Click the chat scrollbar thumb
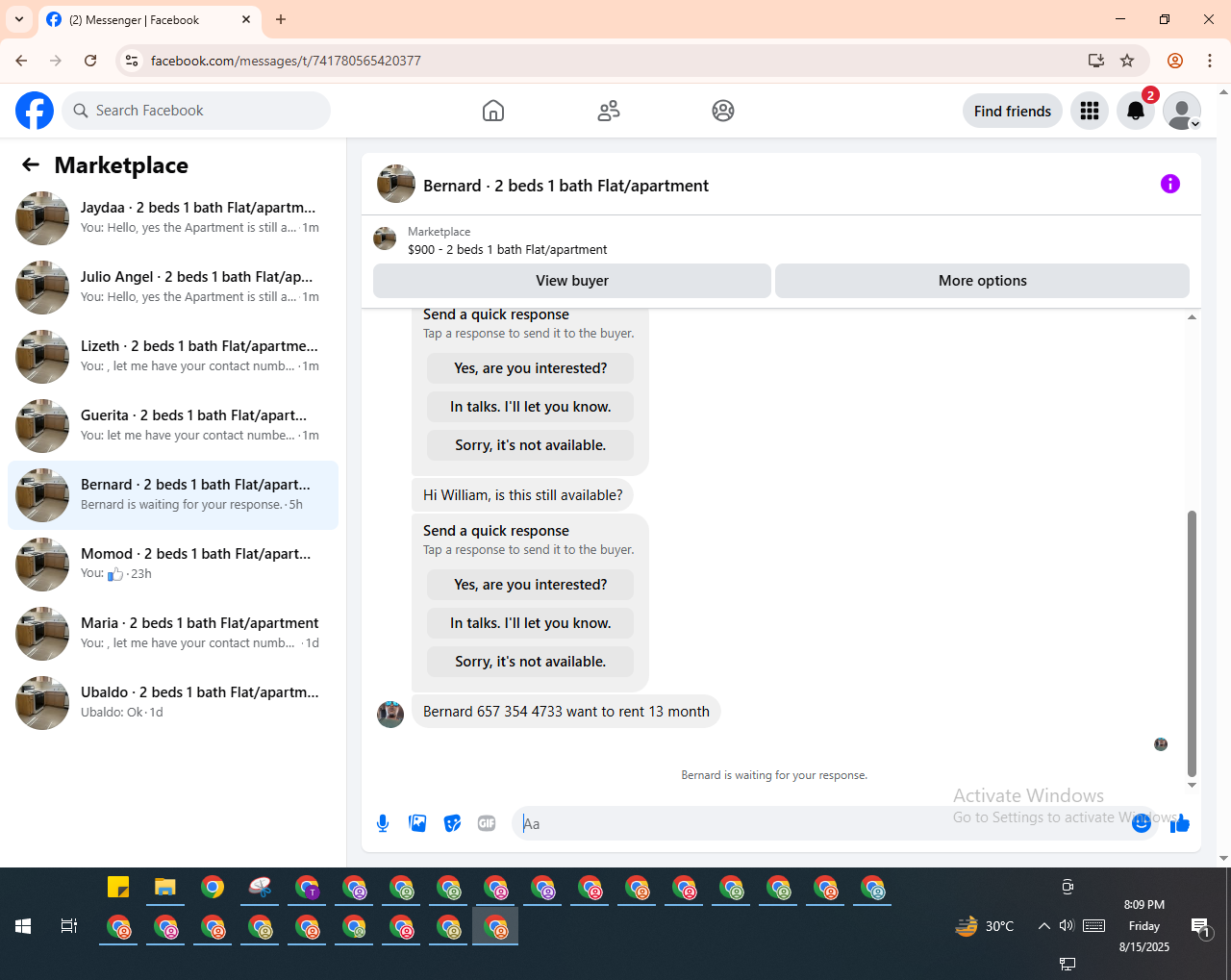 click(1192, 642)
